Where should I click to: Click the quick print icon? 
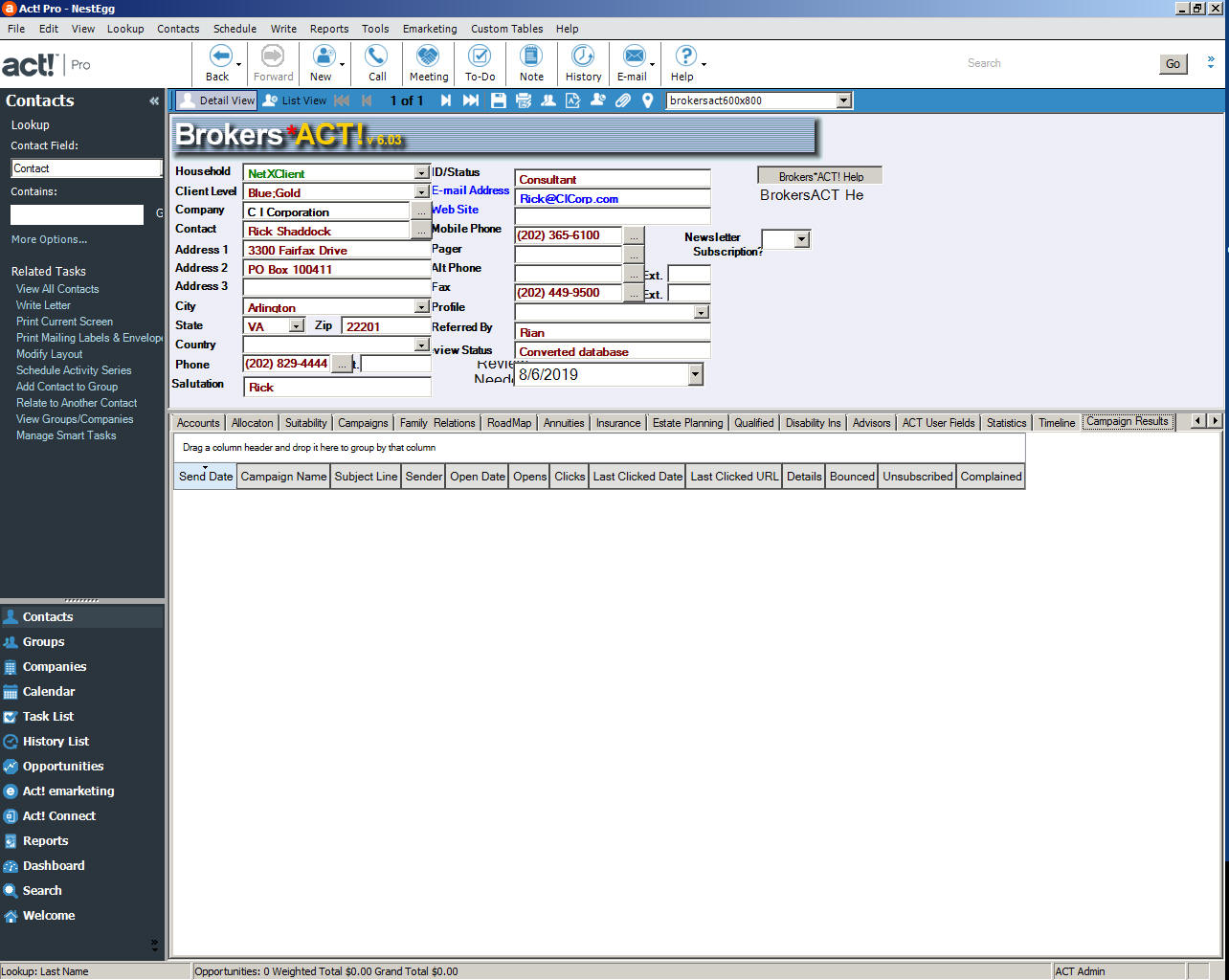pos(524,100)
